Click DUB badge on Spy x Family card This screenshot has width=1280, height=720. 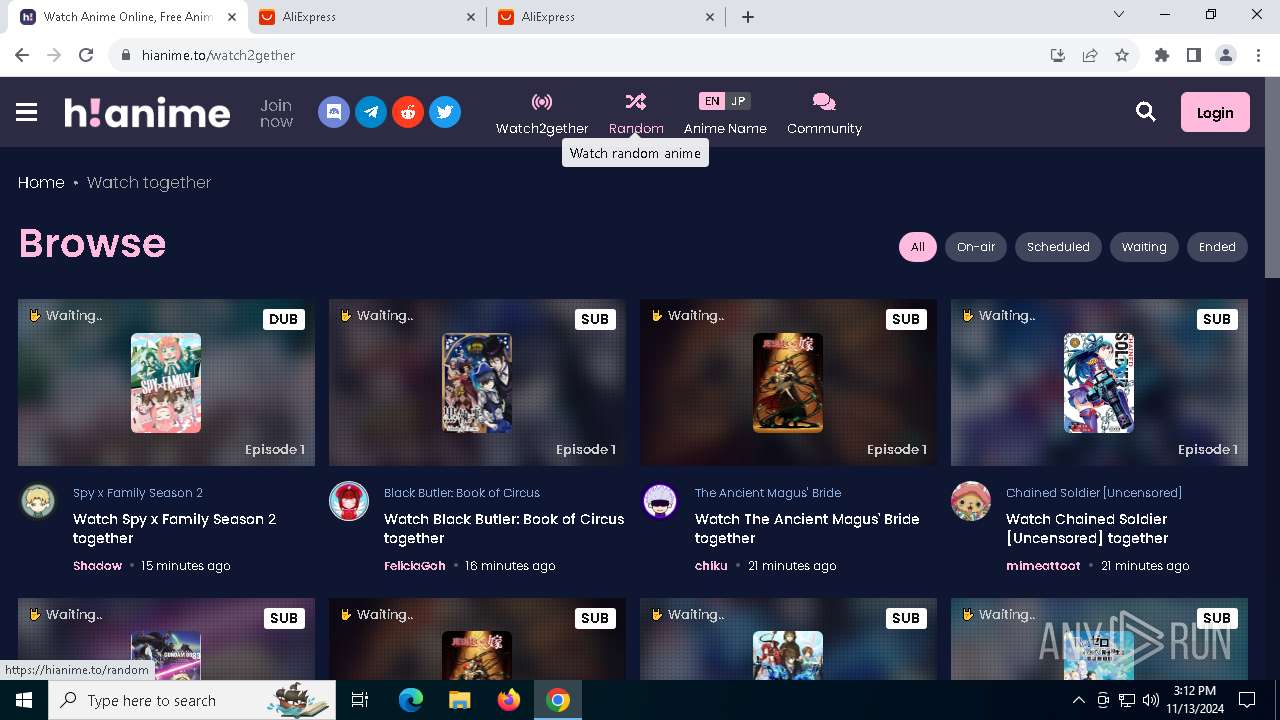tap(284, 319)
